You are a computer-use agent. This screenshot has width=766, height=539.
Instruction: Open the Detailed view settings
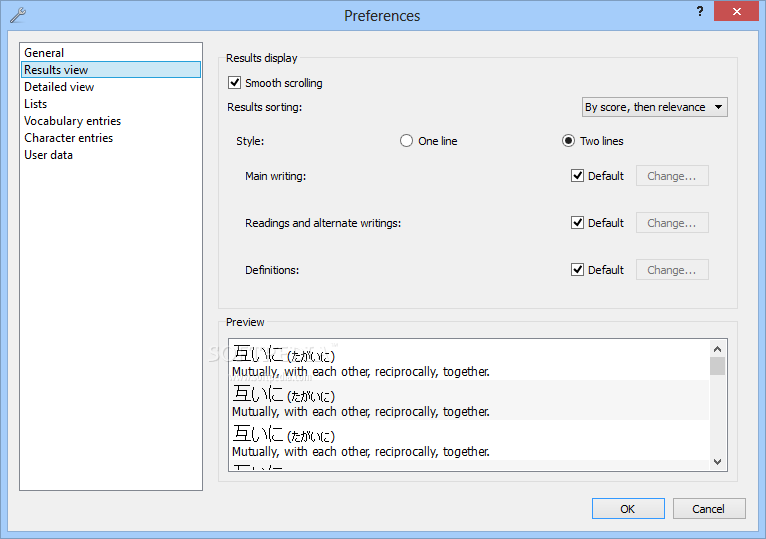click(x=111, y=87)
